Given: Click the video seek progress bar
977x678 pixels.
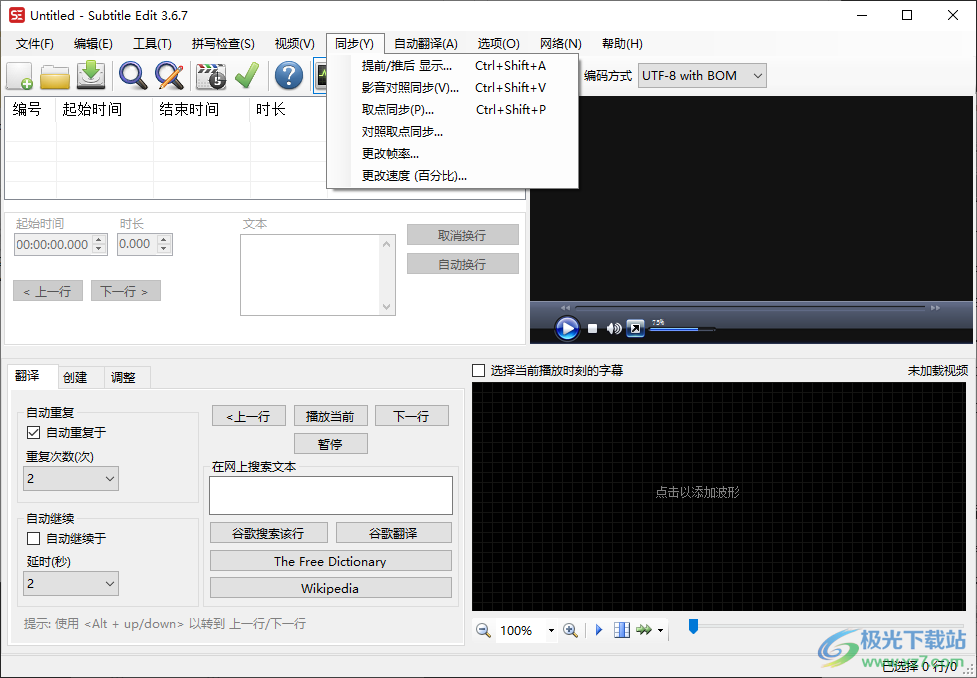Looking at the screenshot, I should (750, 307).
